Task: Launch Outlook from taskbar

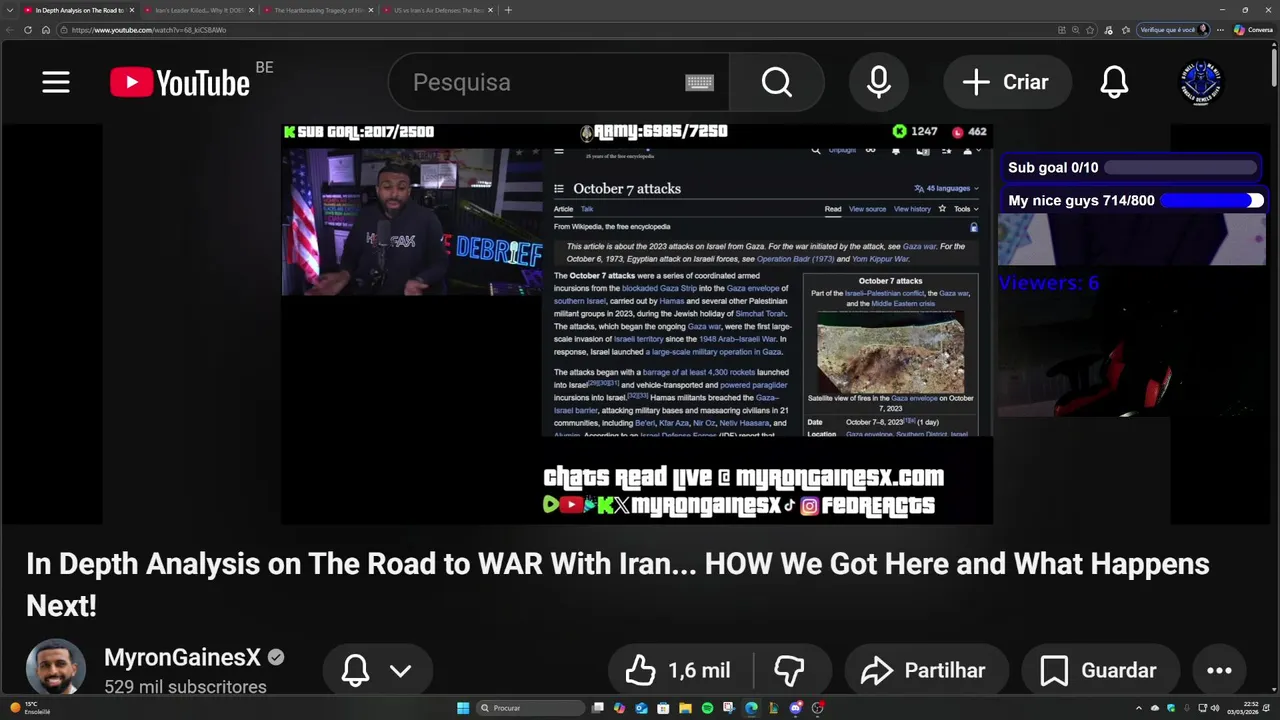Action: coord(641,708)
